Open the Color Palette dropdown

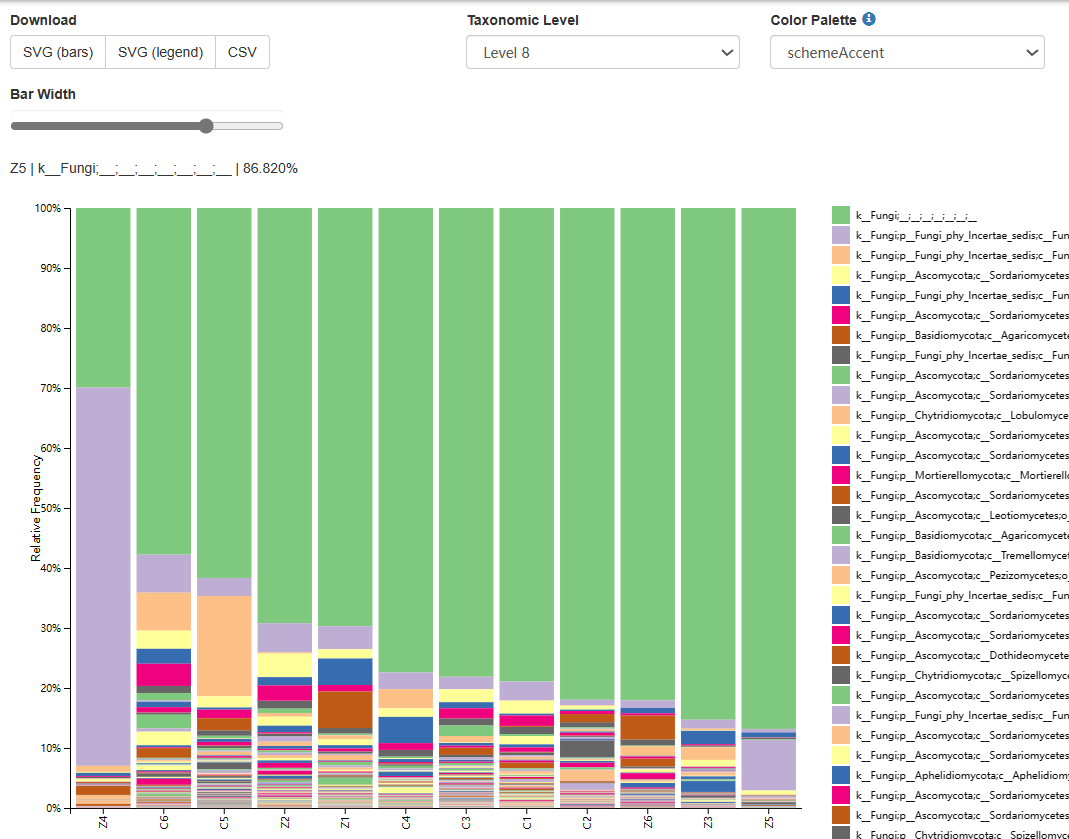click(906, 52)
